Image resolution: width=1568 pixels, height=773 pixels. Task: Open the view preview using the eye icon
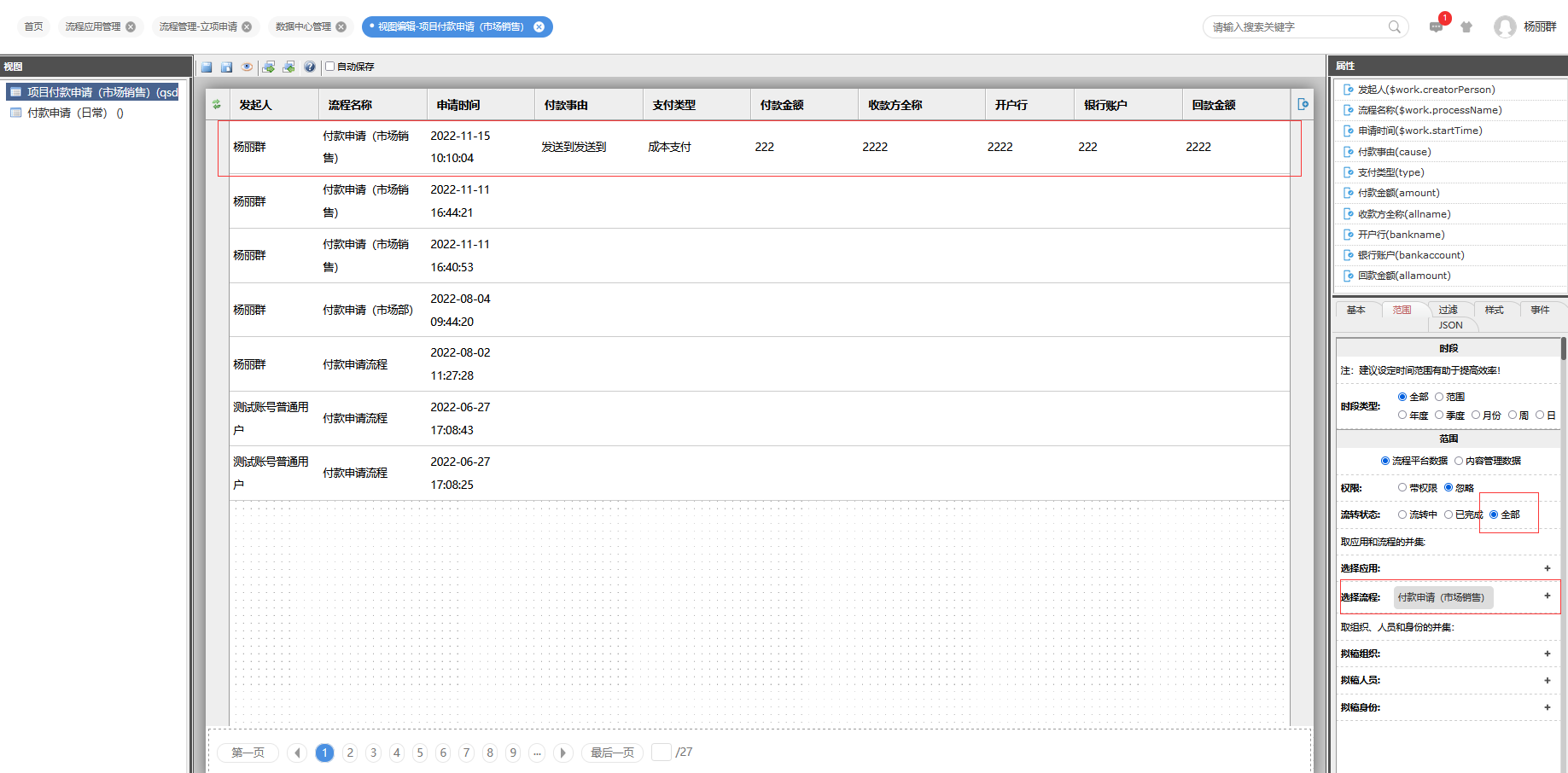247,67
